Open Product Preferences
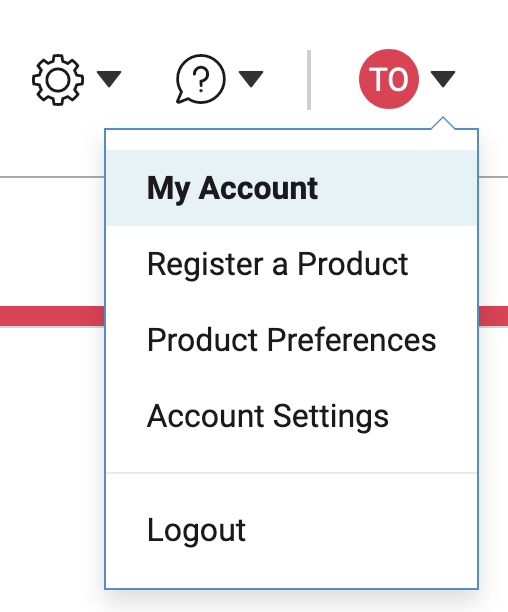This screenshot has height=612, width=508. click(x=291, y=340)
